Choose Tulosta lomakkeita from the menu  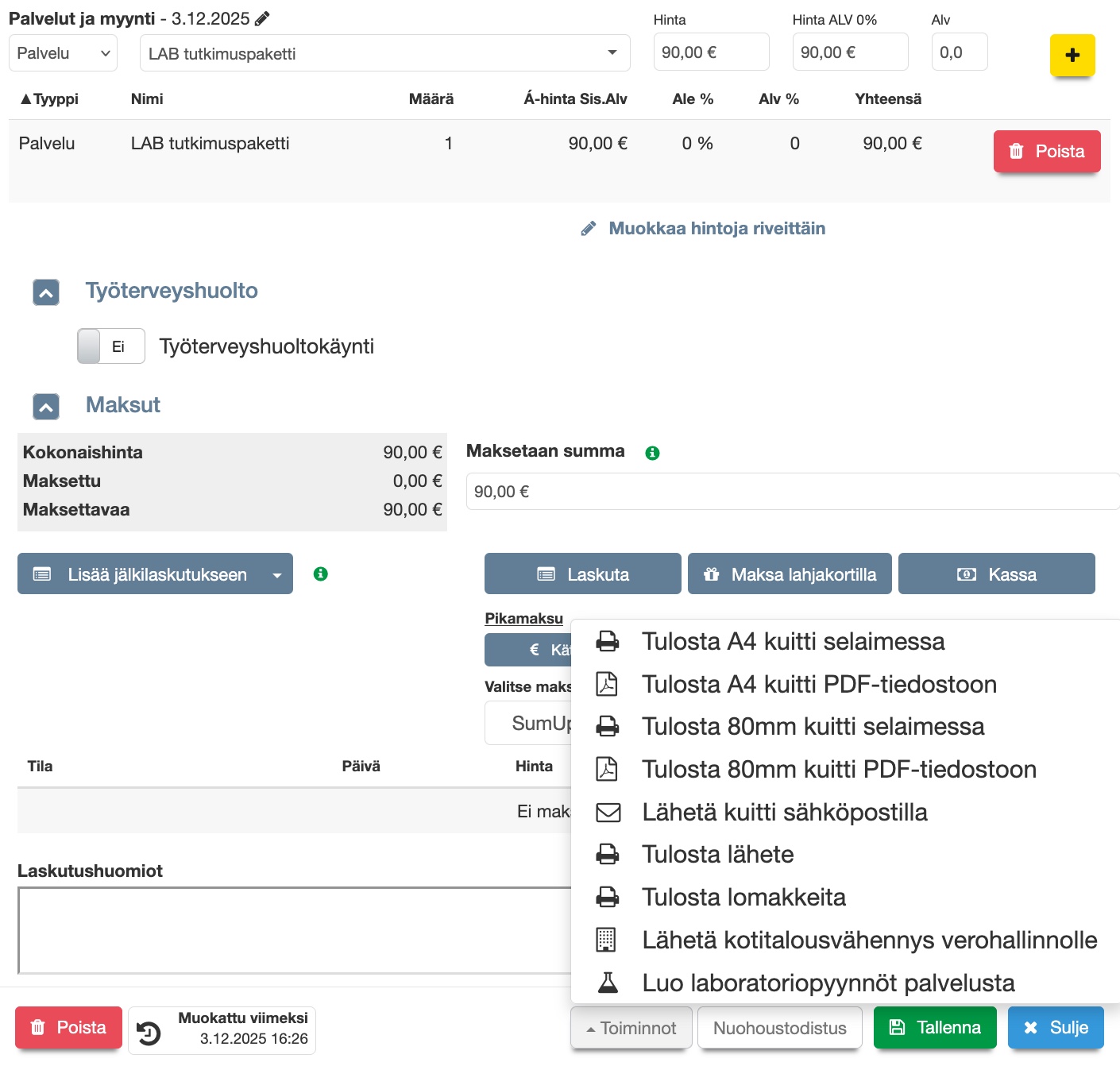click(743, 897)
